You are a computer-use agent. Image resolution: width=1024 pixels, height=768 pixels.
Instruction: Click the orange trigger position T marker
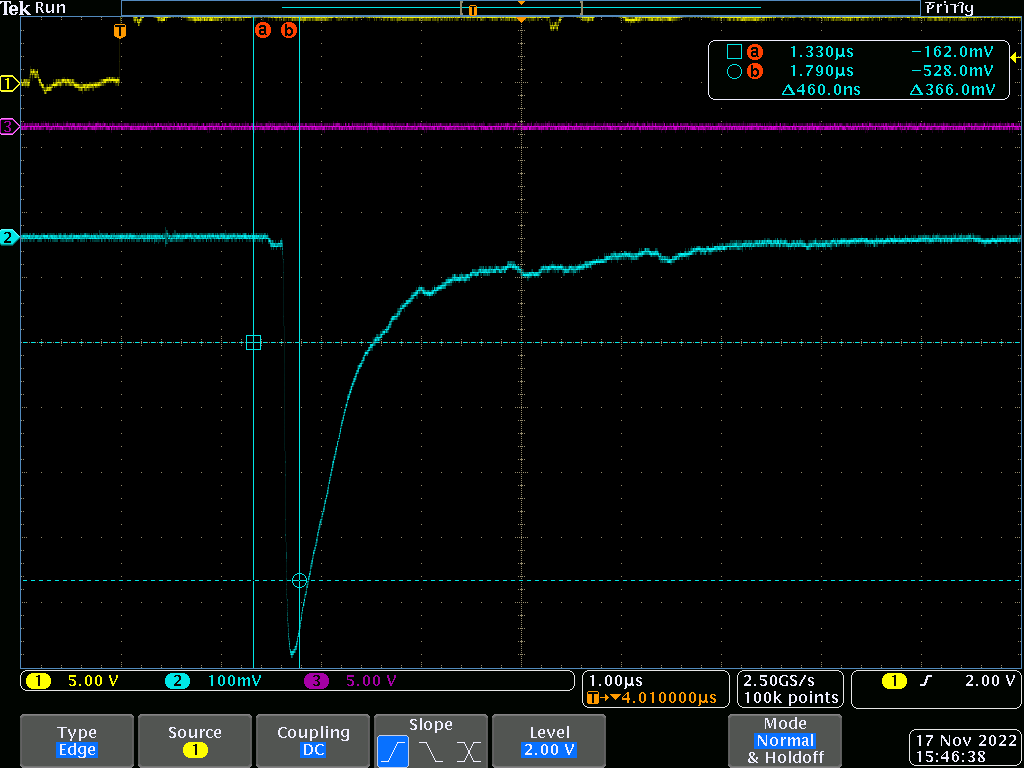click(x=120, y=31)
